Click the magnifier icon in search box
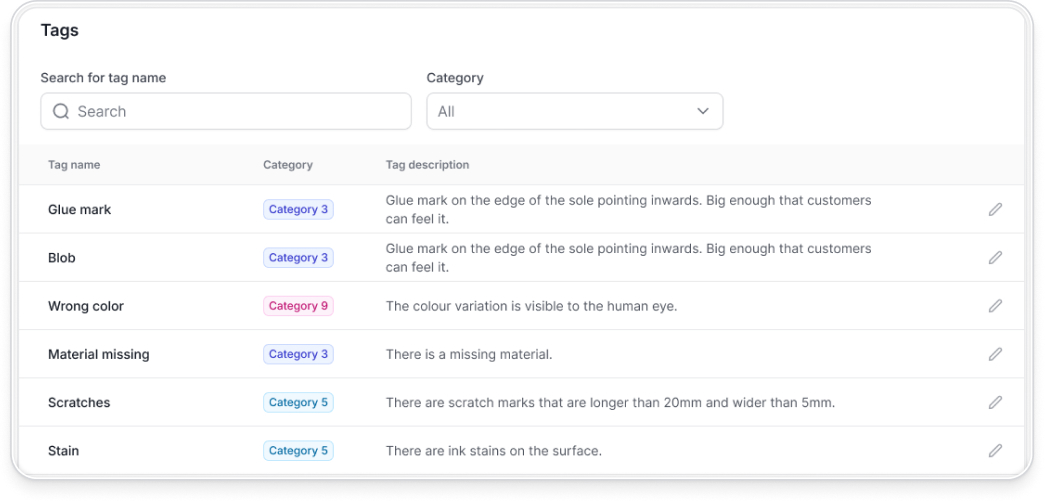Viewport: 1045px width, 501px height. (x=61, y=112)
